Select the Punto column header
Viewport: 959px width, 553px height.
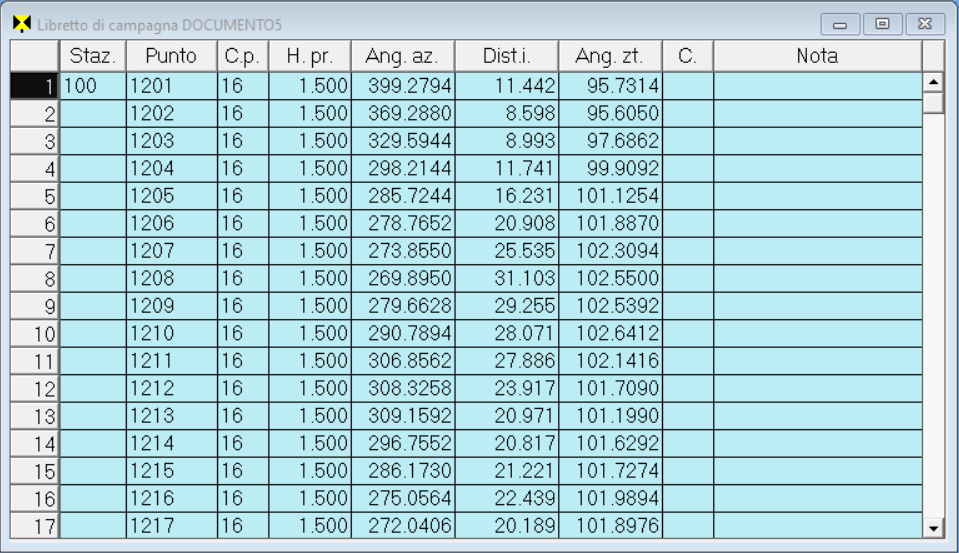[x=171, y=56]
